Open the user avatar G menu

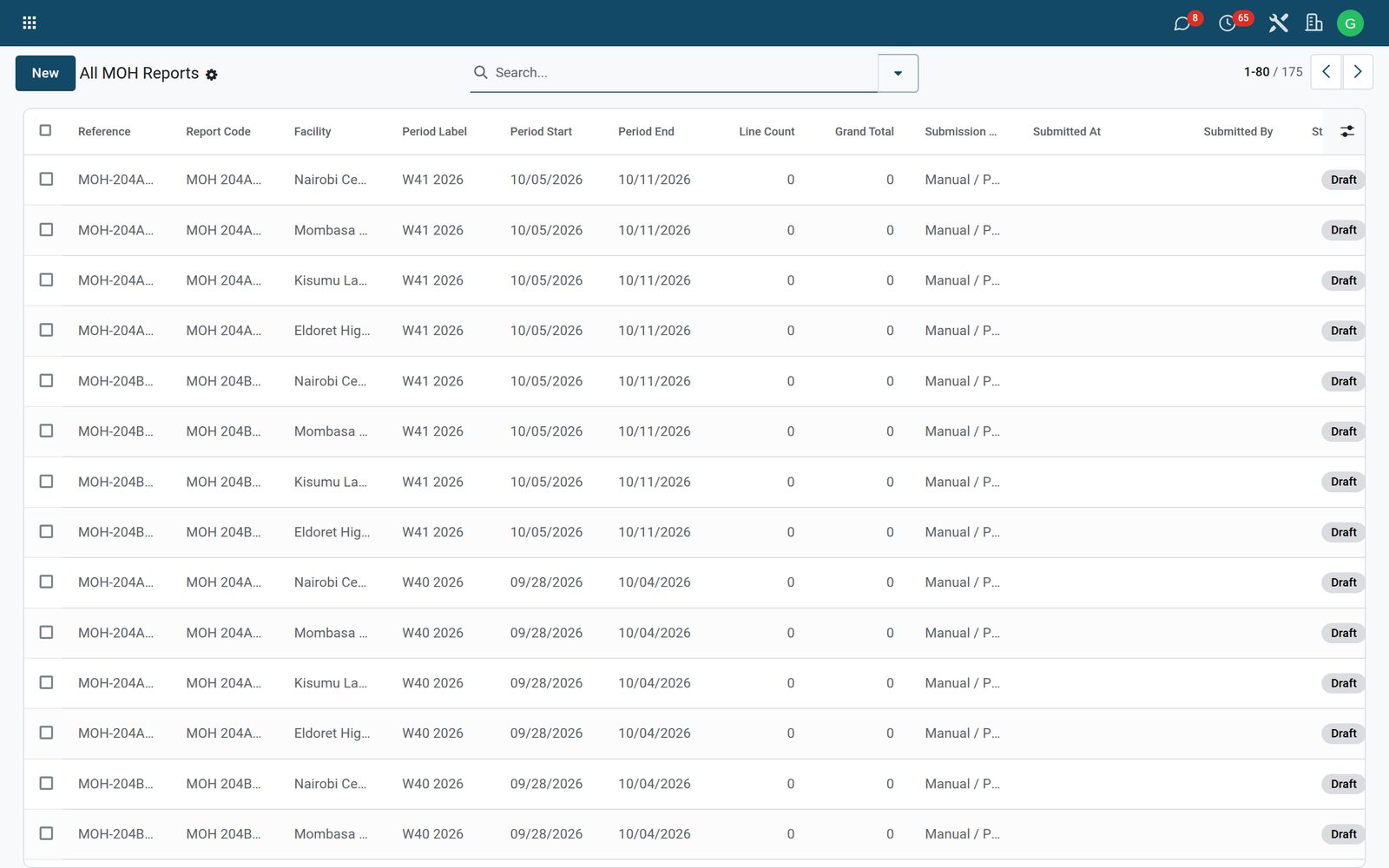point(1350,23)
